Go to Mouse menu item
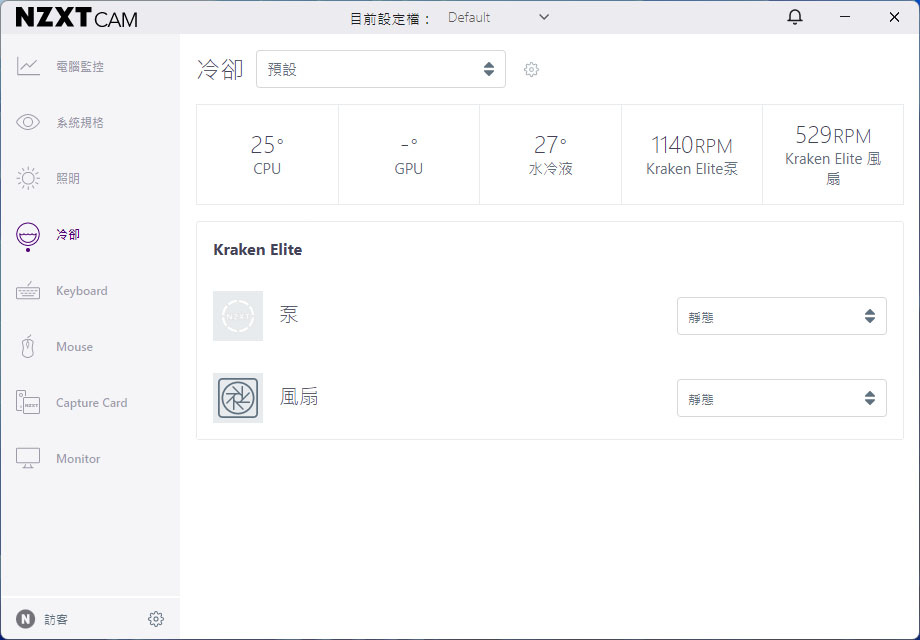The height and width of the screenshot is (640, 920). click(x=75, y=347)
